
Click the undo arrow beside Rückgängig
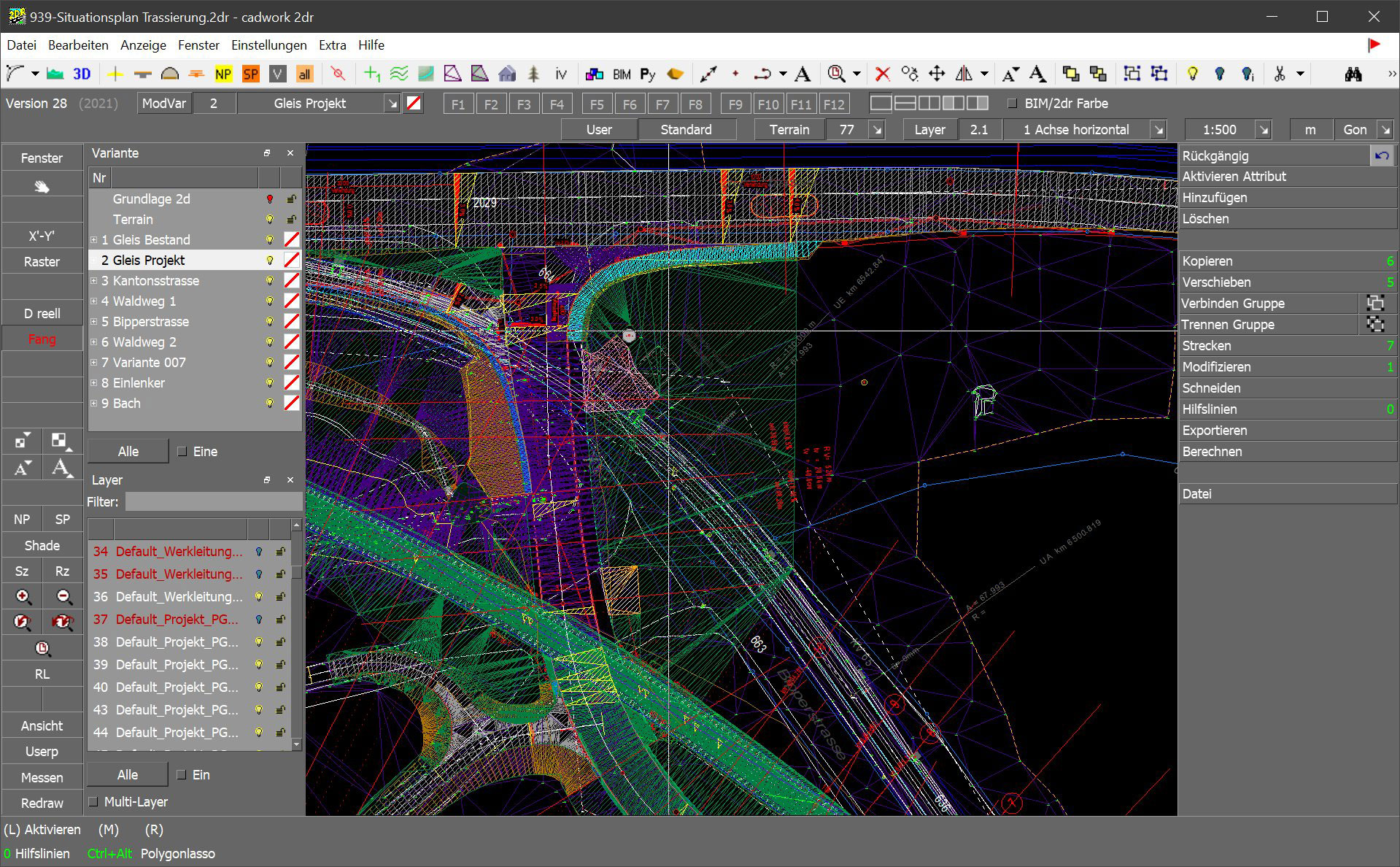1381,155
